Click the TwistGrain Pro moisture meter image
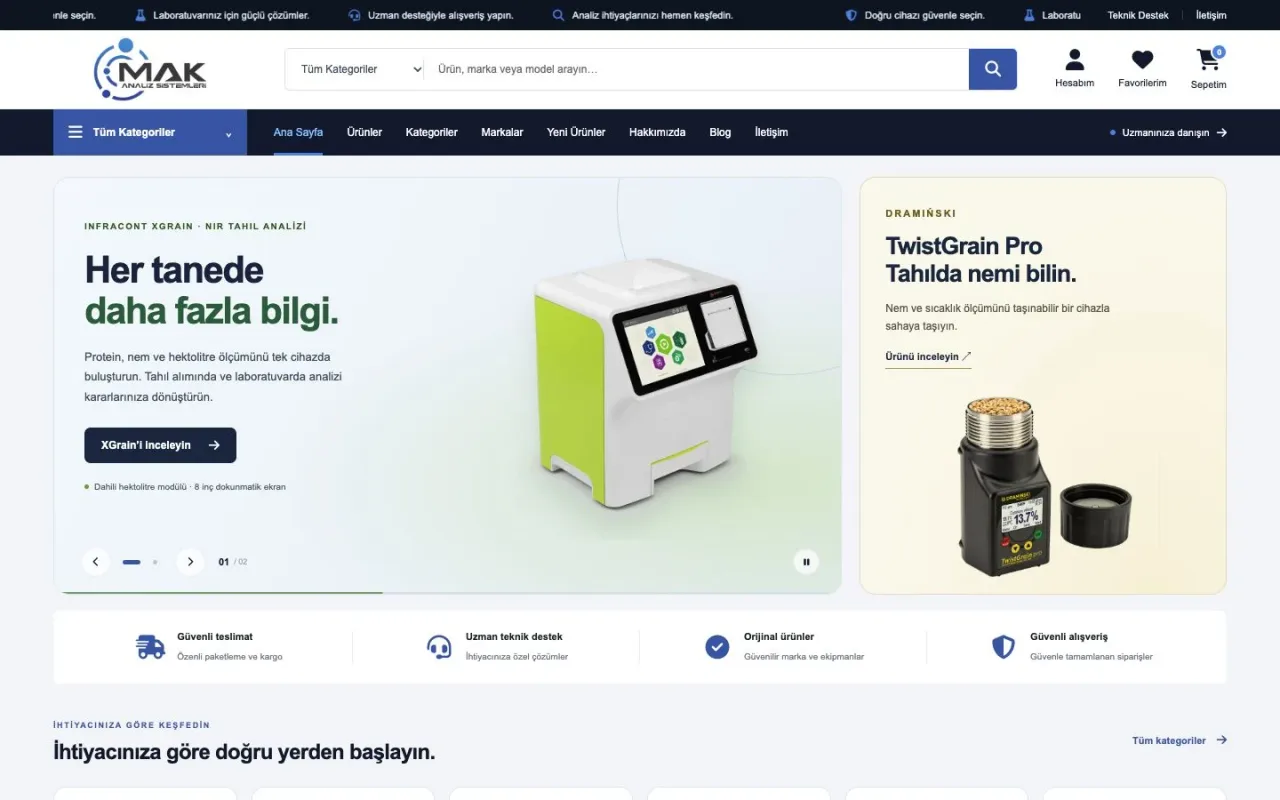Screen dimensions: 1280x800 [x=1043, y=485]
